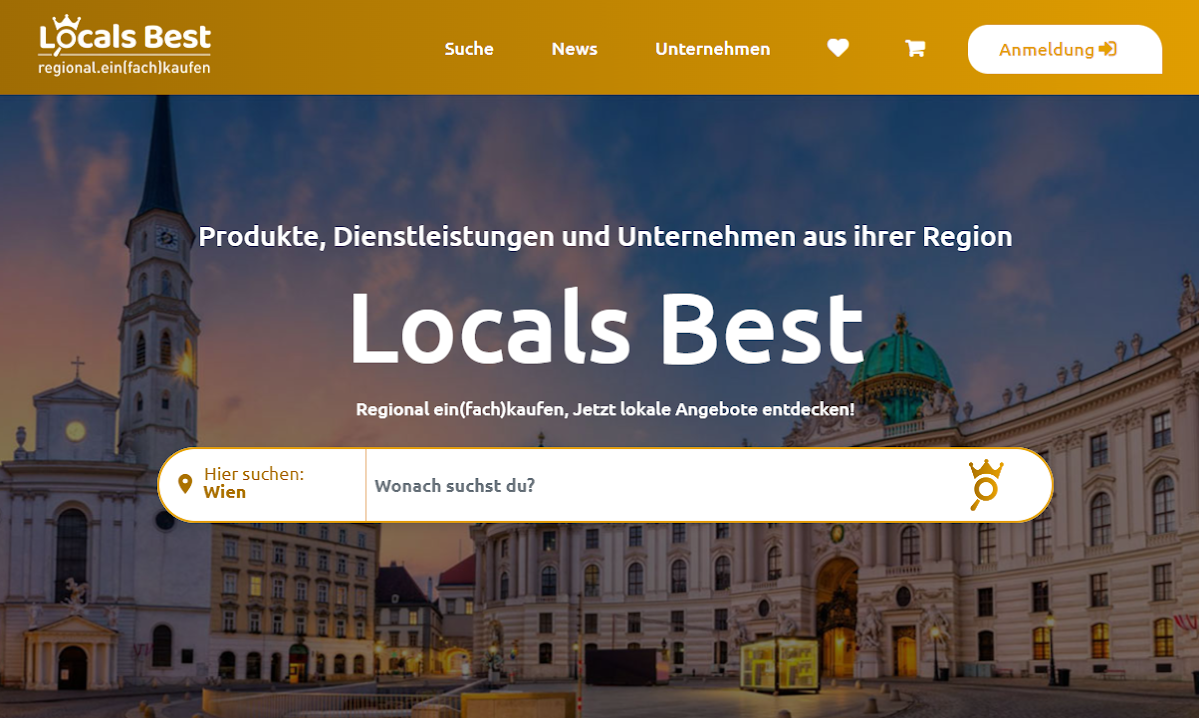
Task: Open the Suche menu item
Action: (469, 49)
